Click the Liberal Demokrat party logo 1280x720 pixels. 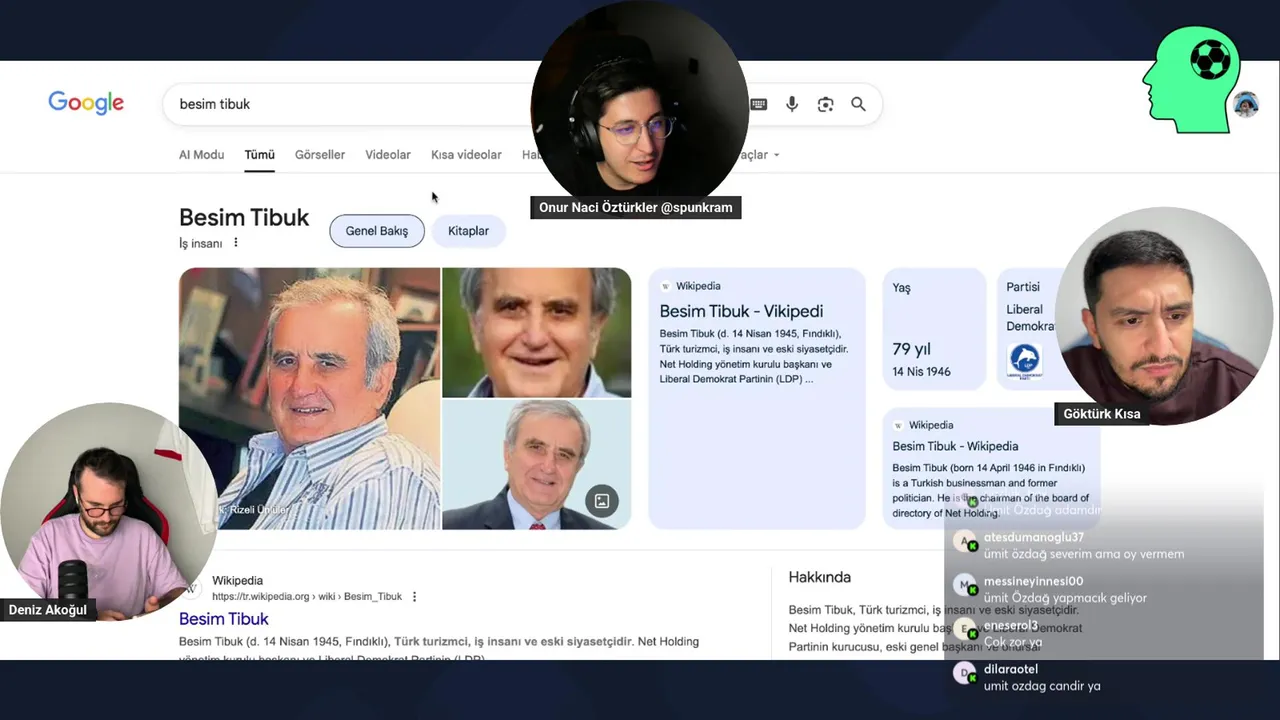tap(1024, 360)
